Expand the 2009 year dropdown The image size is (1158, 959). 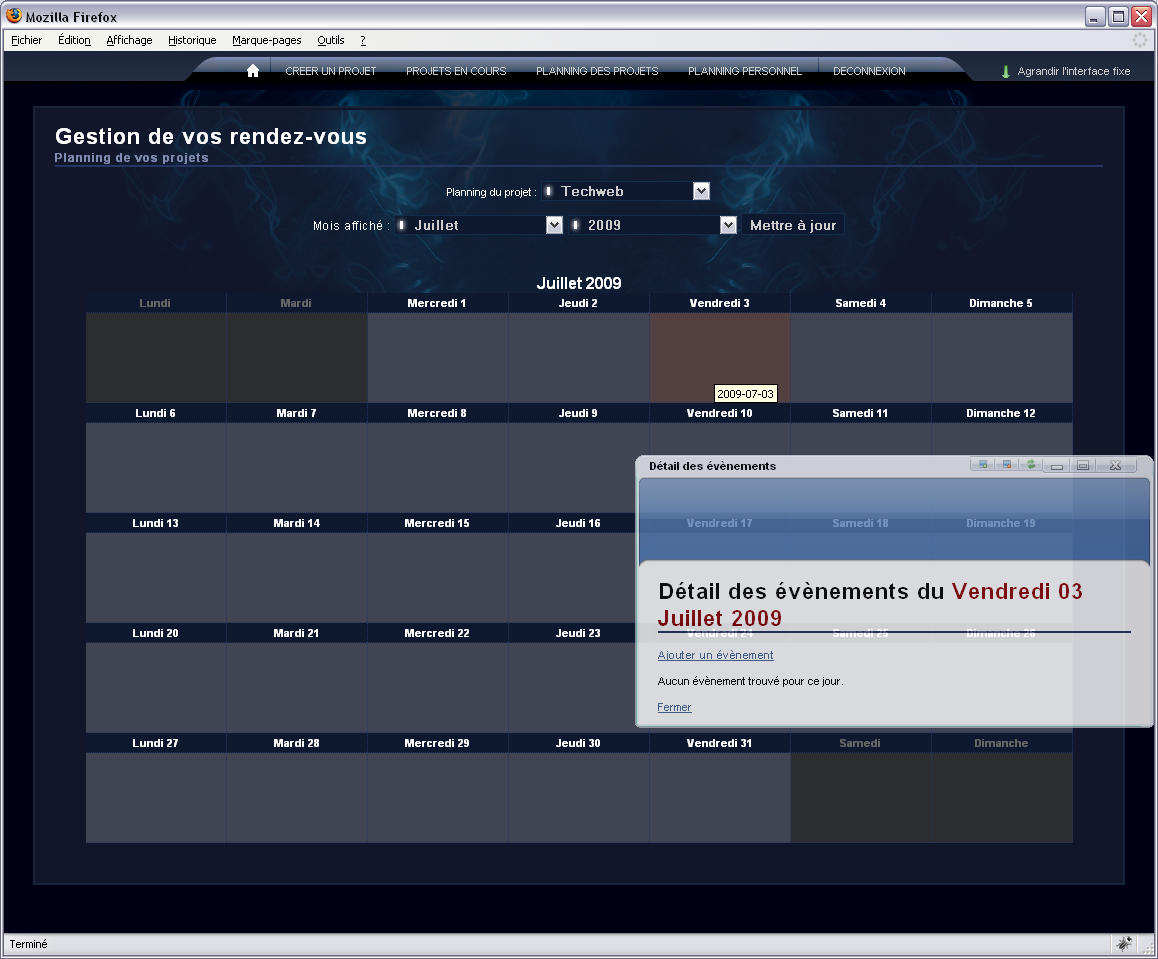(x=728, y=225)
